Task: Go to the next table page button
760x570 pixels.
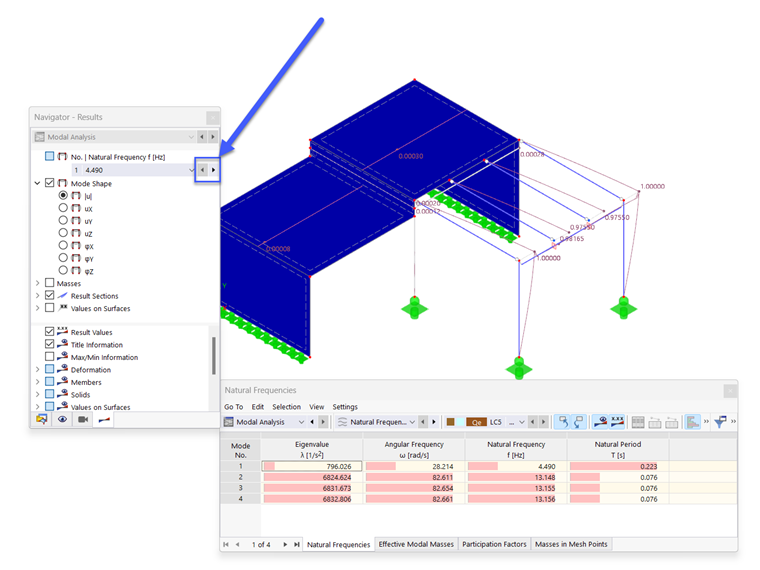Action: coord(285,544)
